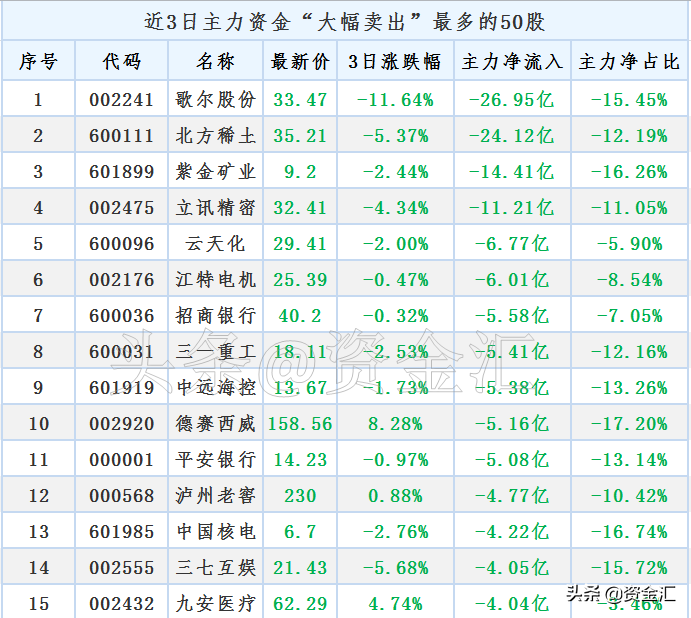Select stock code 601919
Viewport: 691px width, 618px height.
point(122,388)
